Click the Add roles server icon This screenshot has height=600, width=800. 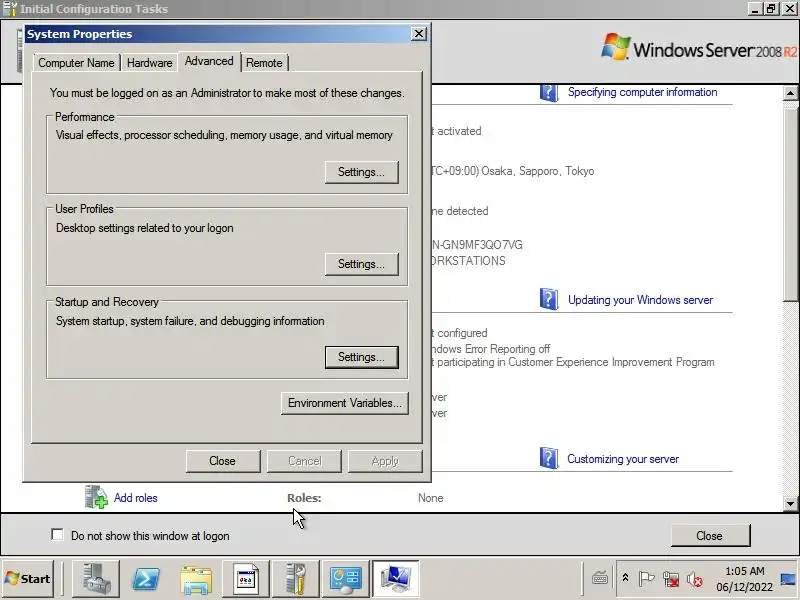pyautogui.click(x=95, y=497)
